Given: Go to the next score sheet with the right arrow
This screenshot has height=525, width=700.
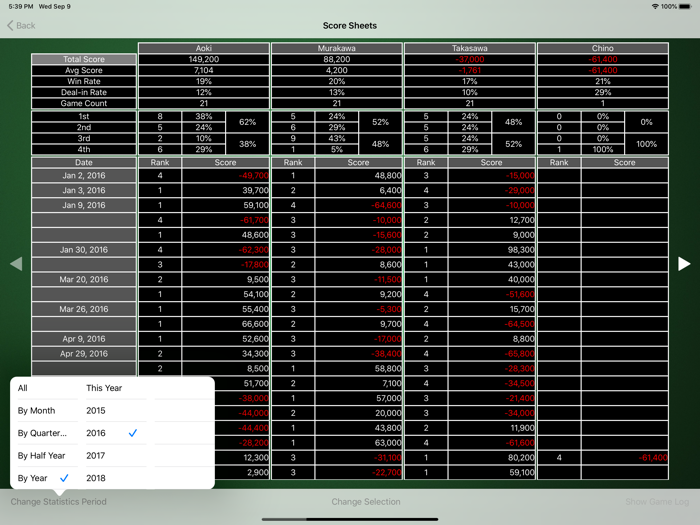Looking at the screenshot, I should [684, 264].
